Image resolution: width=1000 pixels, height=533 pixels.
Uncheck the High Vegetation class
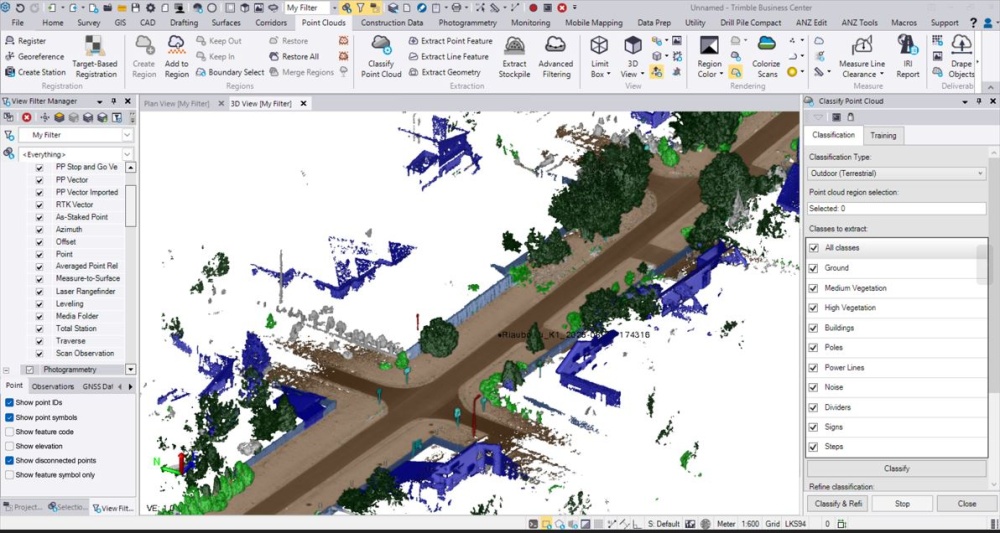coord(813,308)
